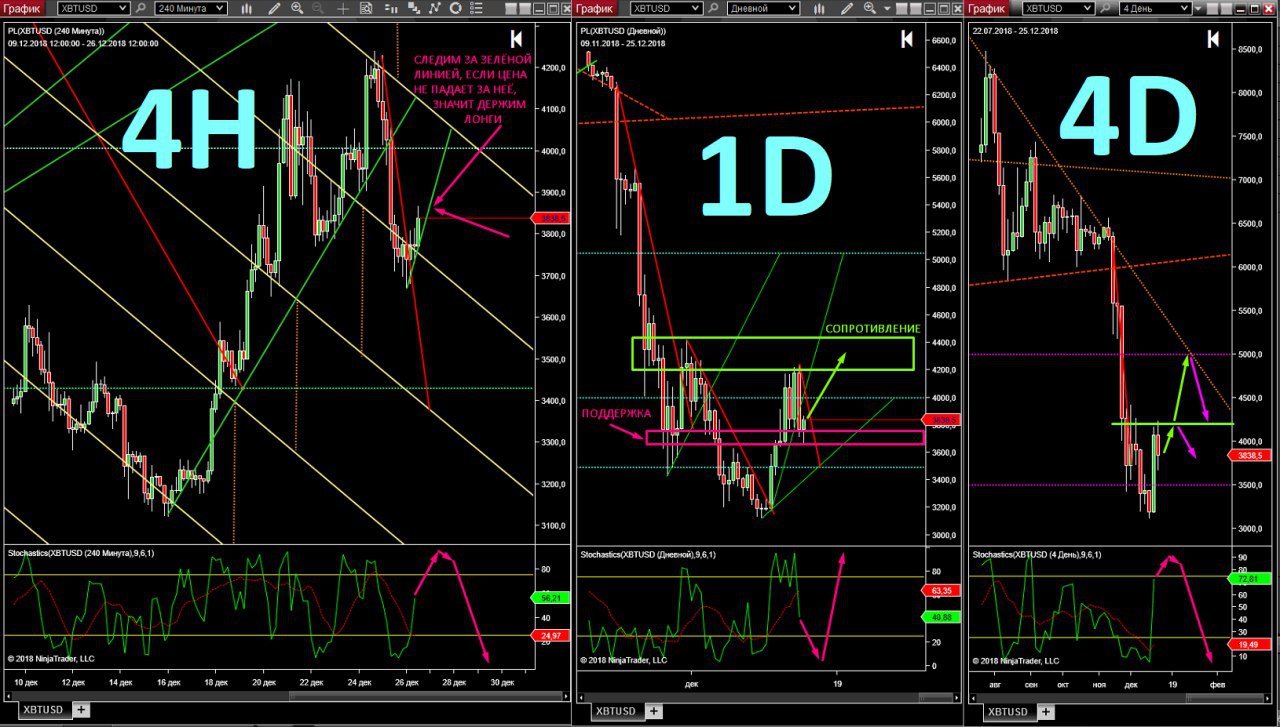Click the horizontal scrollbar thumb of 4 День chart

click(x=1226, y=698)
